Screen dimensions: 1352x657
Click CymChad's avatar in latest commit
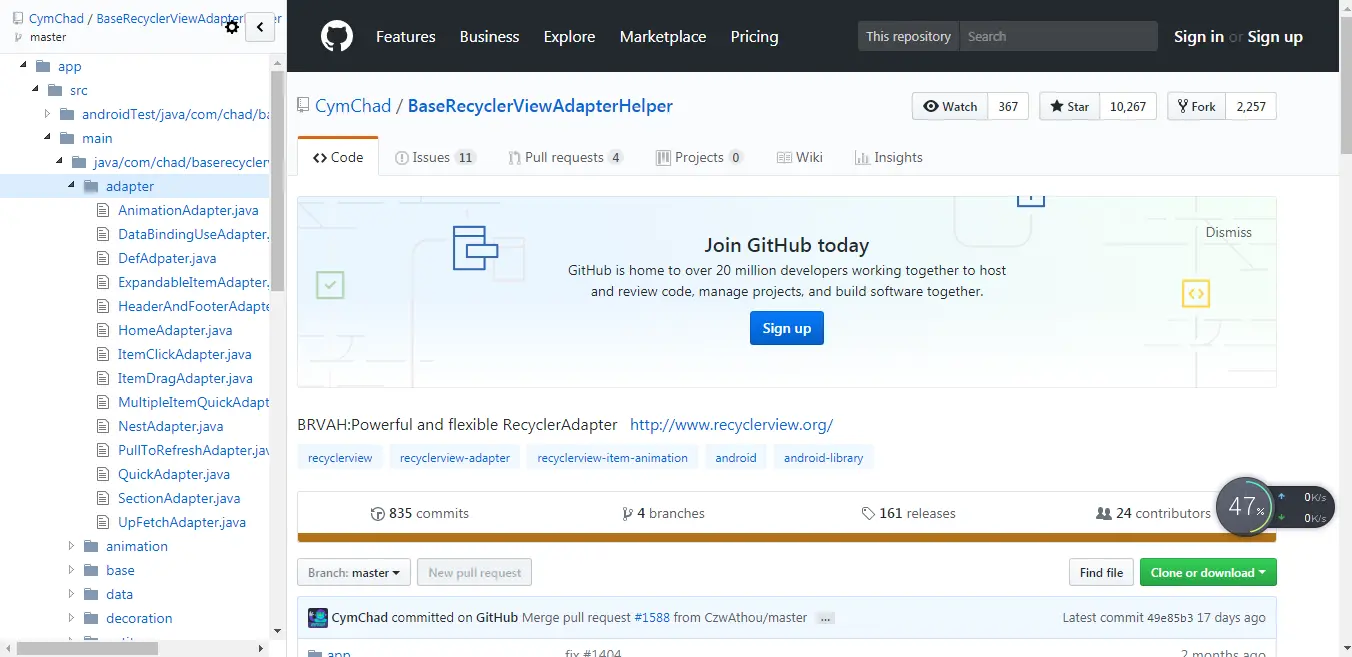pyautogui.click(x=318, y=617)
